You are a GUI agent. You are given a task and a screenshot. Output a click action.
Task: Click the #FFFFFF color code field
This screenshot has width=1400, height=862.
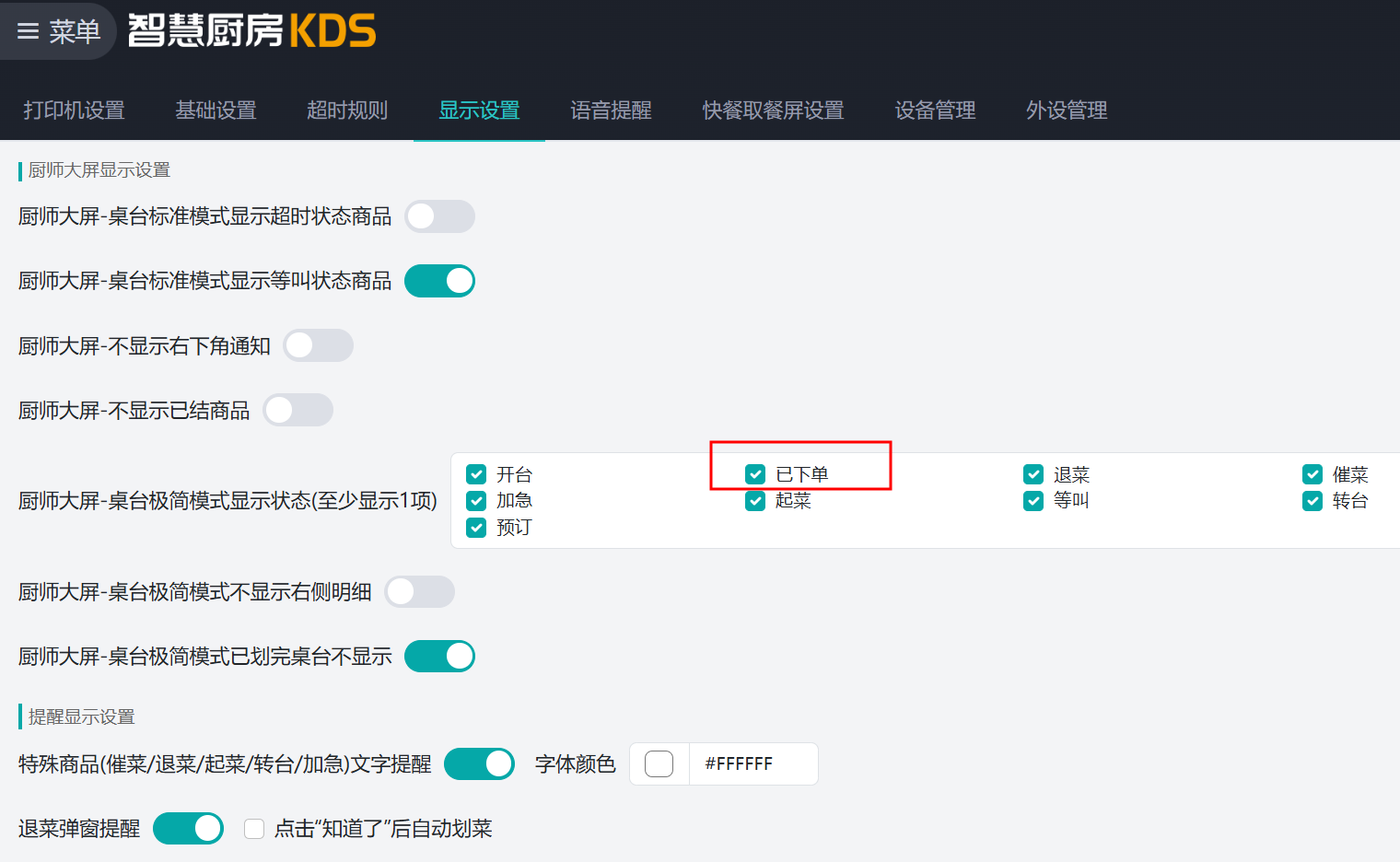pos(753,763)
